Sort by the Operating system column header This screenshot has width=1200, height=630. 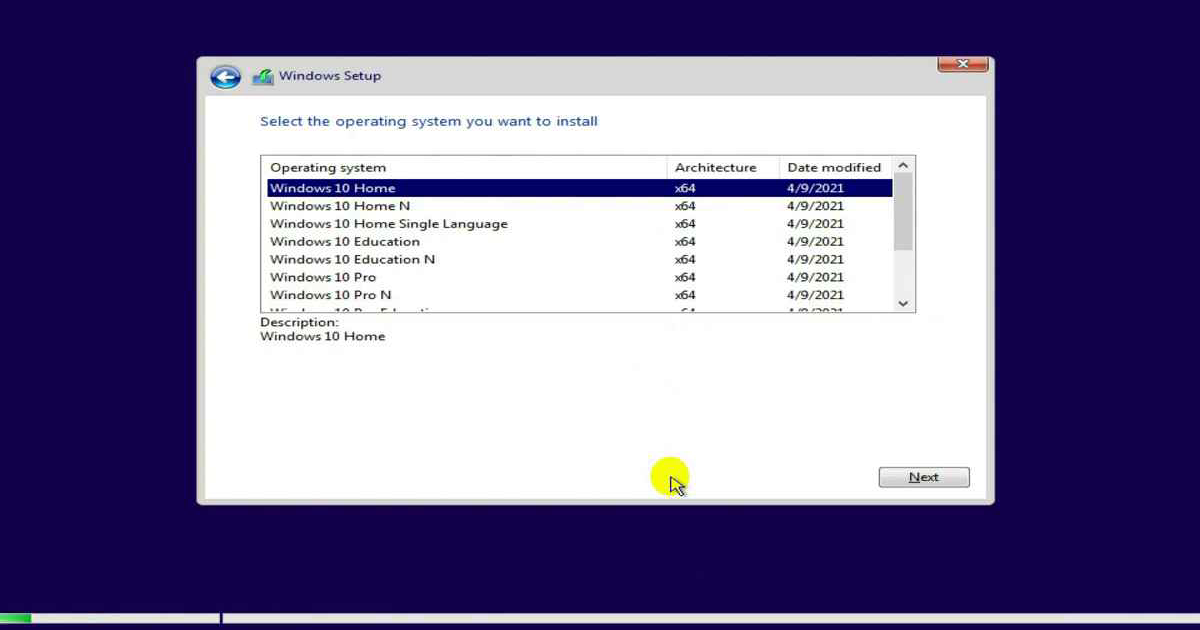(464, 167)
